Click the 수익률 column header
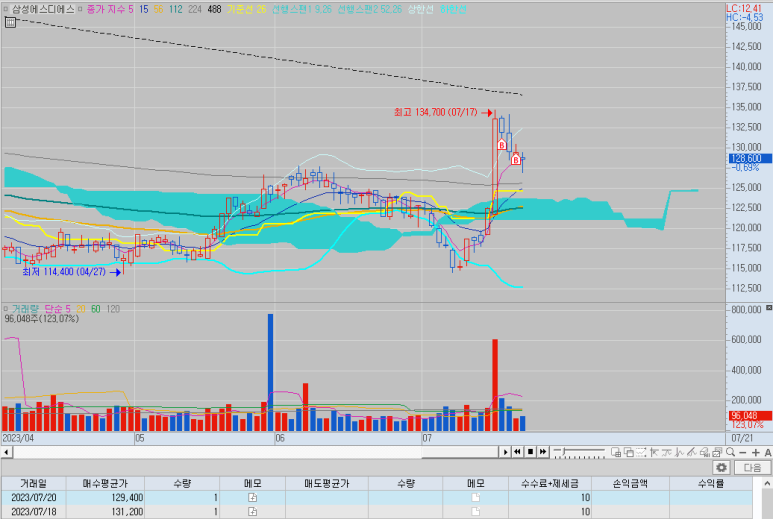 coord(710,484)
